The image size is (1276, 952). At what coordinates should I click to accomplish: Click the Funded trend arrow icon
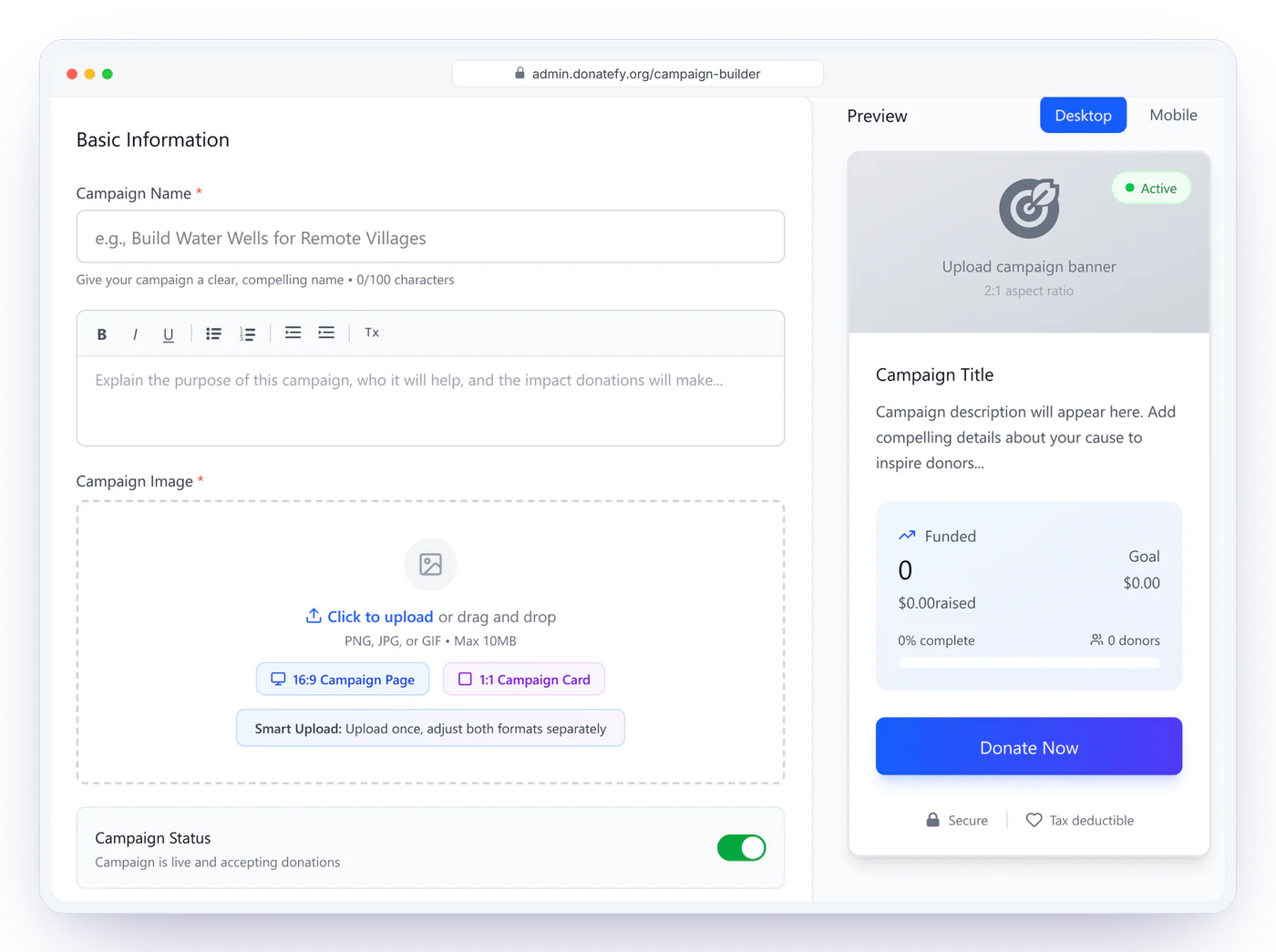[x=907, y=536]
